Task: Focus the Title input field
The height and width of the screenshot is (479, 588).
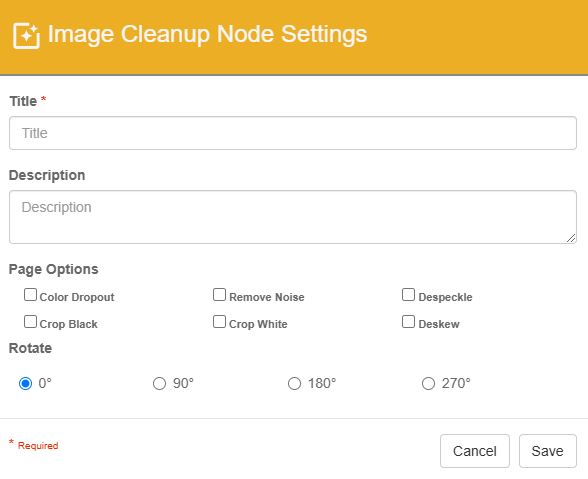Action: tap(293, 133)
